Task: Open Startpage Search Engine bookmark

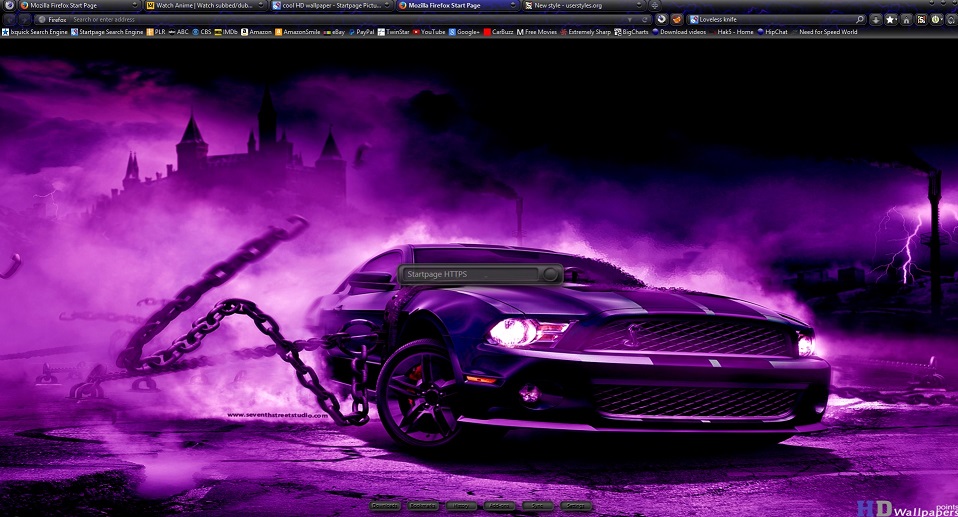Action: point(107,32)
